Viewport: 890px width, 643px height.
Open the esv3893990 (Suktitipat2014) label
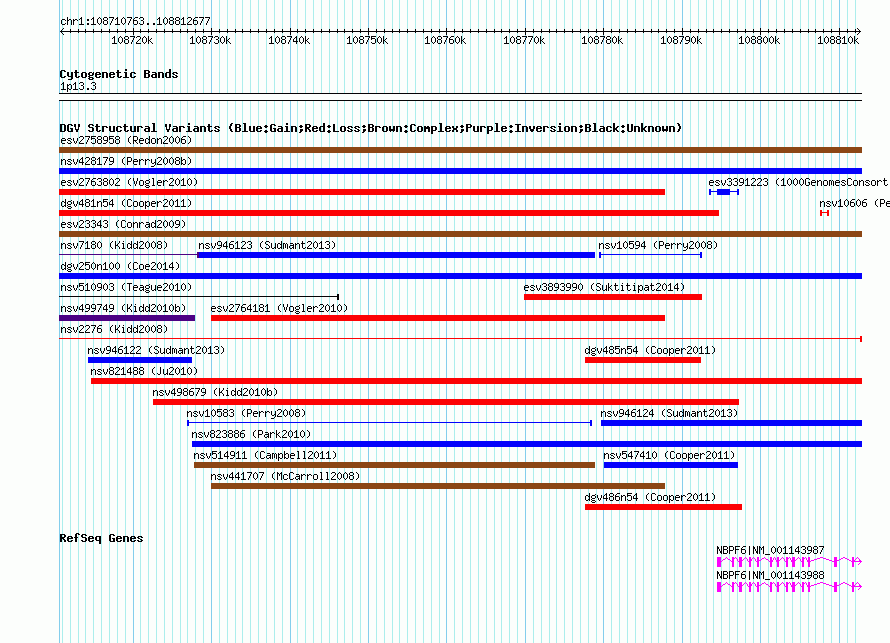604,287
